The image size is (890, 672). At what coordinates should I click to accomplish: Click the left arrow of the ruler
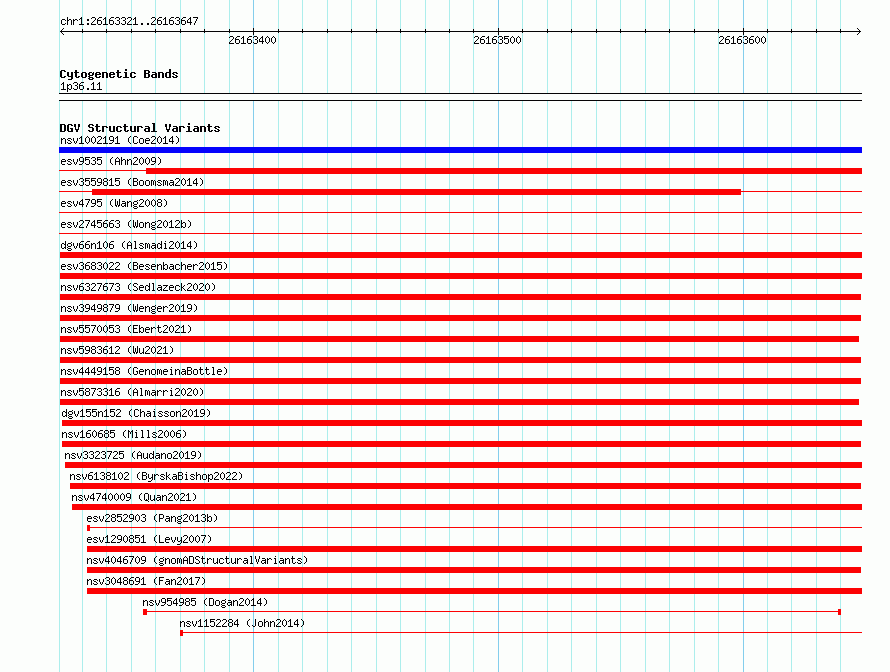(62, 32)
